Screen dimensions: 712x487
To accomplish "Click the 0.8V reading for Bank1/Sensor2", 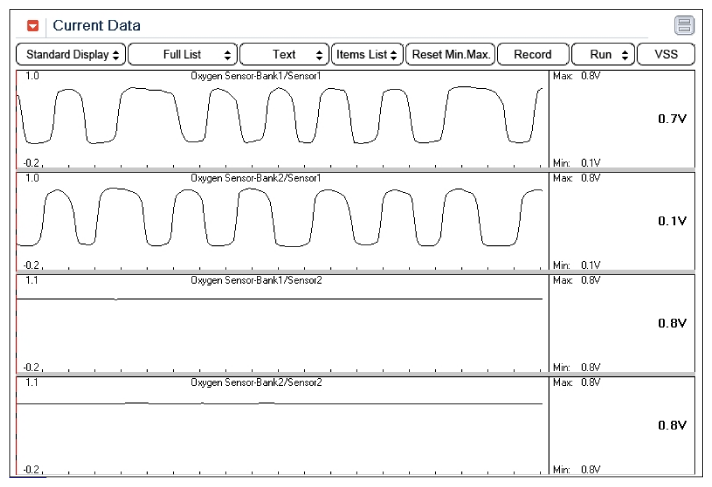I will [671, 323].
